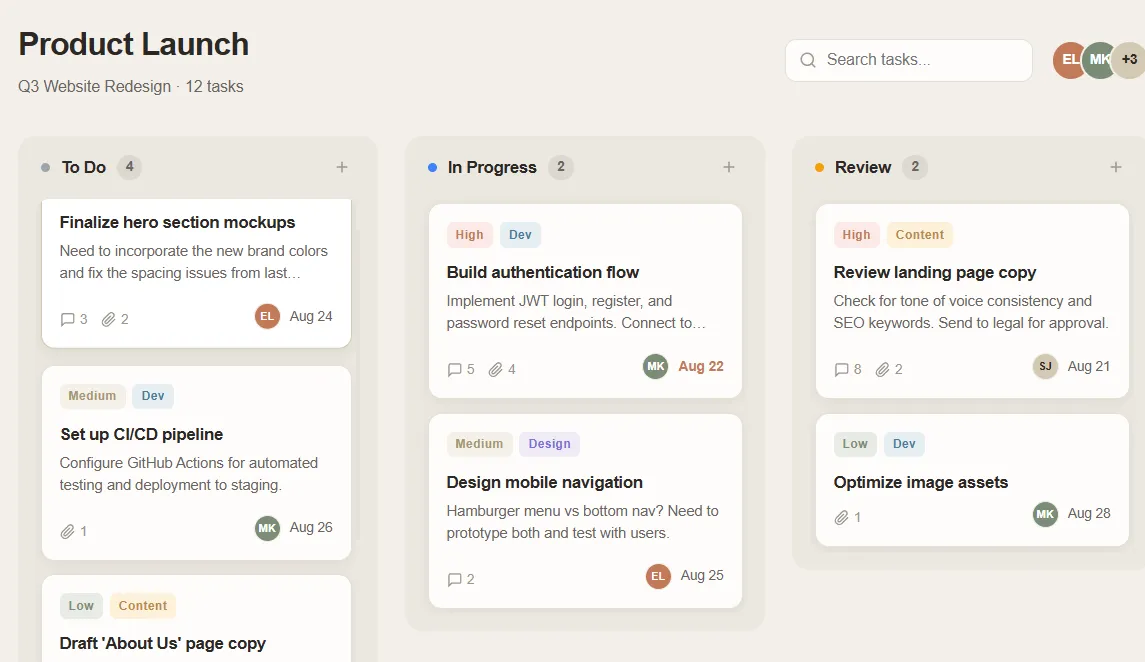Viewport: 1145px width, 662px height.
Task: Click the Product Launch board title
Action: 134,45
